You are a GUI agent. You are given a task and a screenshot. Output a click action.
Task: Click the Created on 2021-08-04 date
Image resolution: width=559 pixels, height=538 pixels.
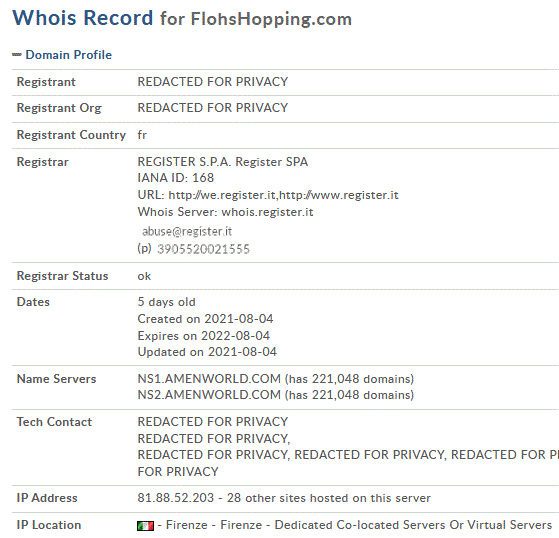pyautogui.click(x=205, y=319)
